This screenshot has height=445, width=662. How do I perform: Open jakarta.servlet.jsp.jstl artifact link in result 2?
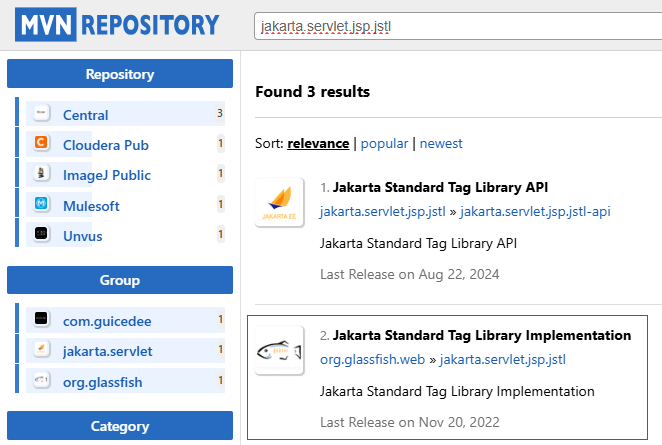pos(502,359)
